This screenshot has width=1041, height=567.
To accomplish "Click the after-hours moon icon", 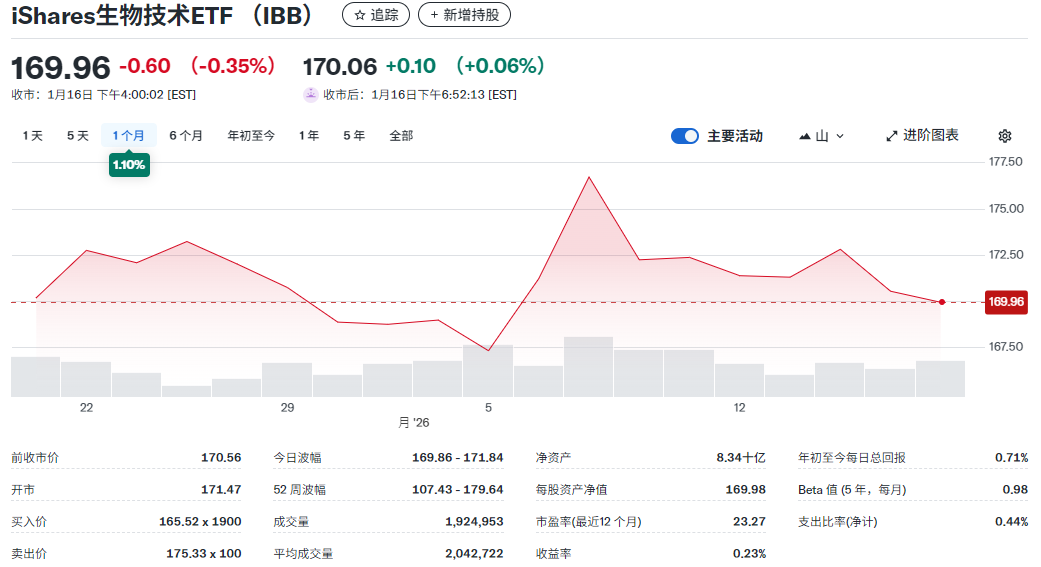I will tap(310, 94).
